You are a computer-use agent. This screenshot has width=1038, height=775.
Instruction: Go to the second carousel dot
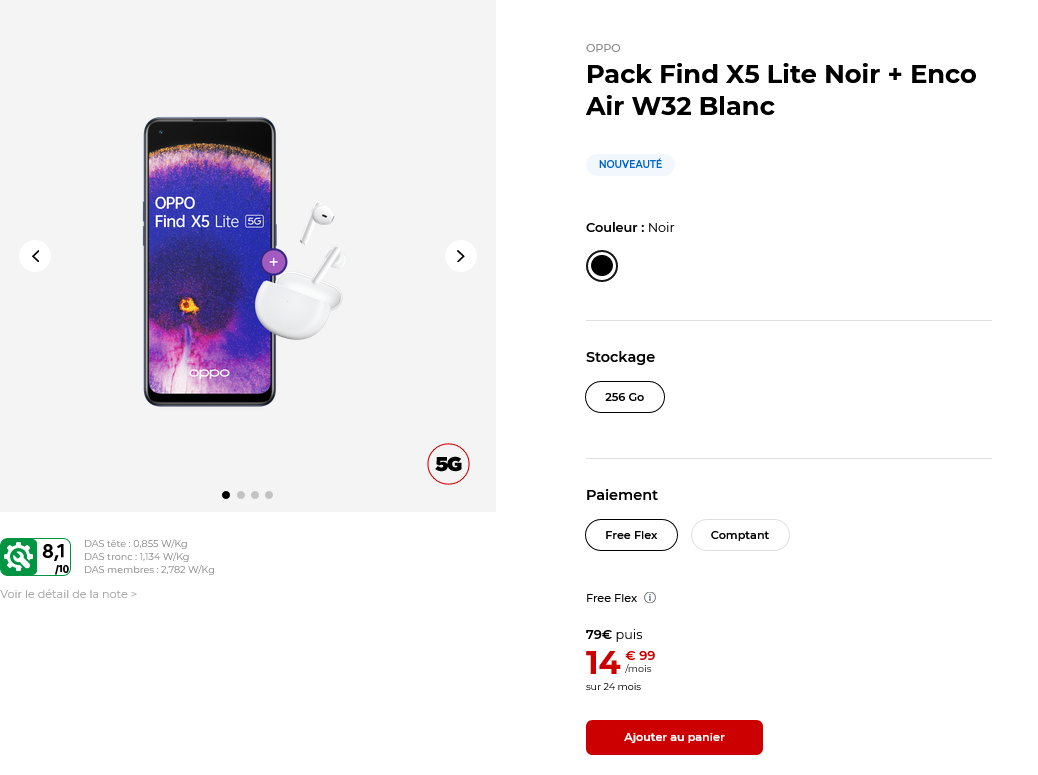[241, 495]
